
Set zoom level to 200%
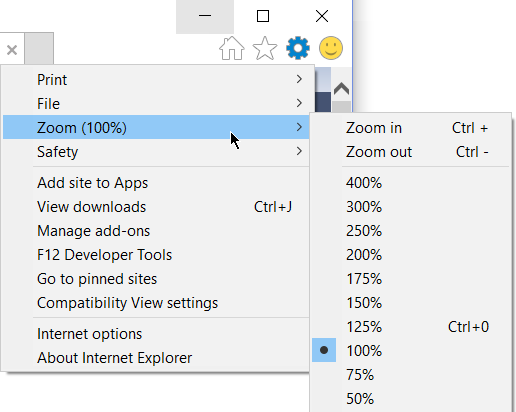[x=410, y=255]
